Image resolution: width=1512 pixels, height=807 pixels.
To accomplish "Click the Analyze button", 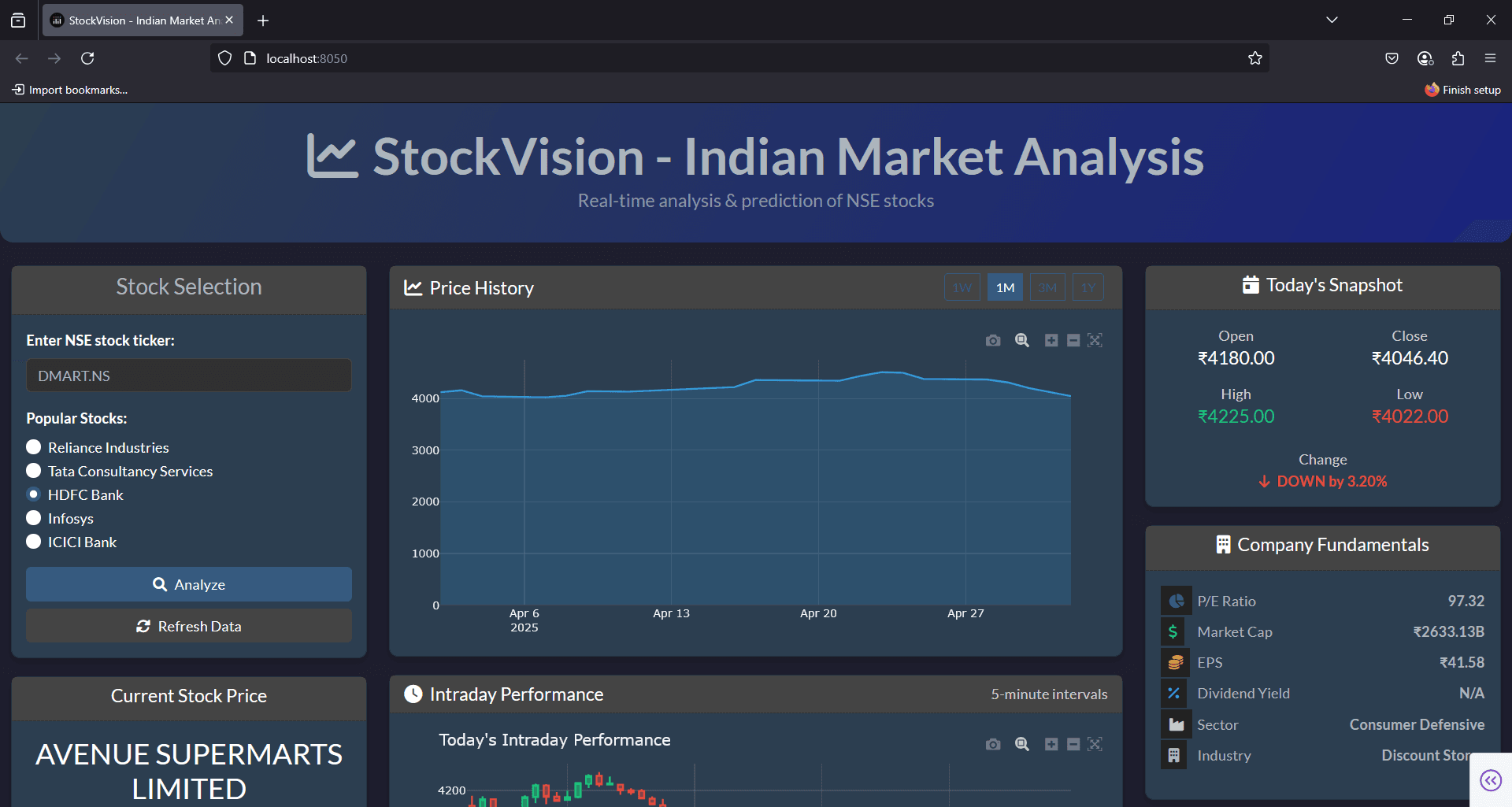I will pyautogui.click(x=189, y=584).
